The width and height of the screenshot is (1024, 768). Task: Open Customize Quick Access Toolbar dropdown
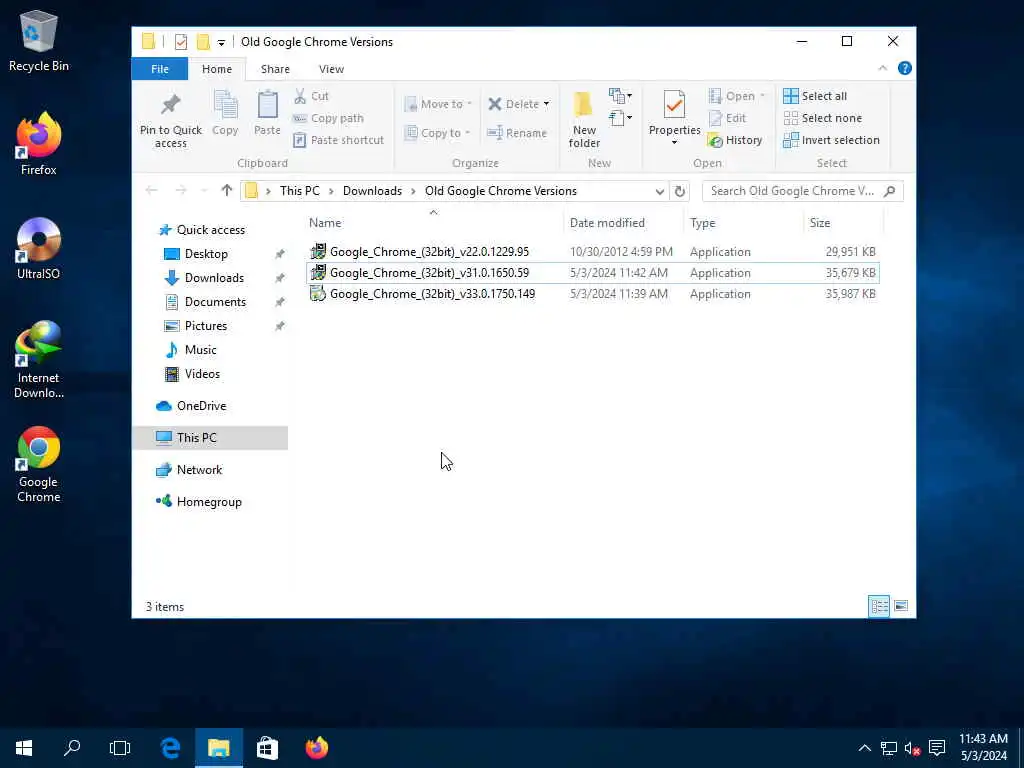pos(221,42)
